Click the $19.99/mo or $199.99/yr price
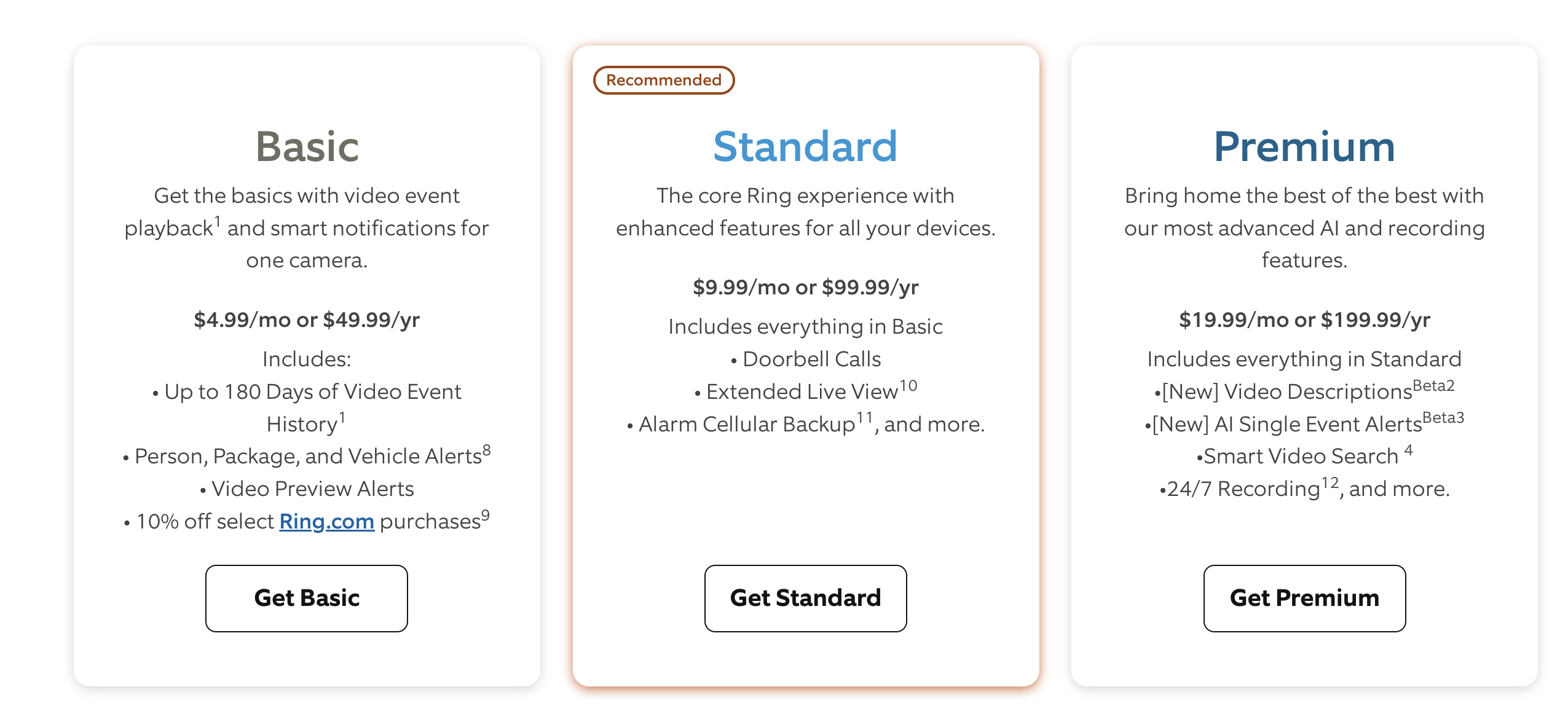Screen dimensions: 1568x727 [1304, 320]
